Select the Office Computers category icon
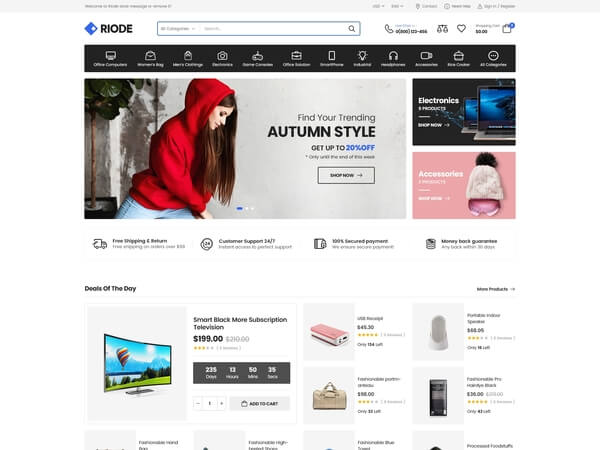Viewport: 600px width, 450px height. point(110,55)
